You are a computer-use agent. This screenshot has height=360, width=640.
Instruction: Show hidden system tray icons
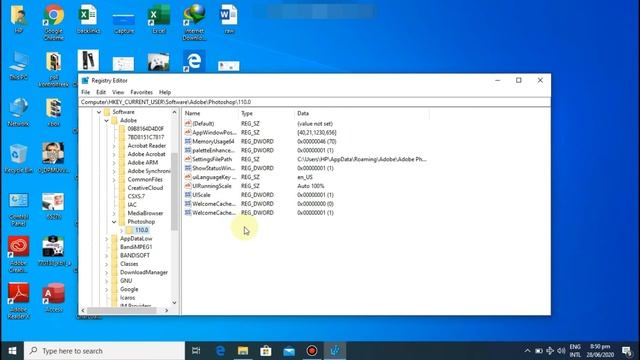[527, 351]
